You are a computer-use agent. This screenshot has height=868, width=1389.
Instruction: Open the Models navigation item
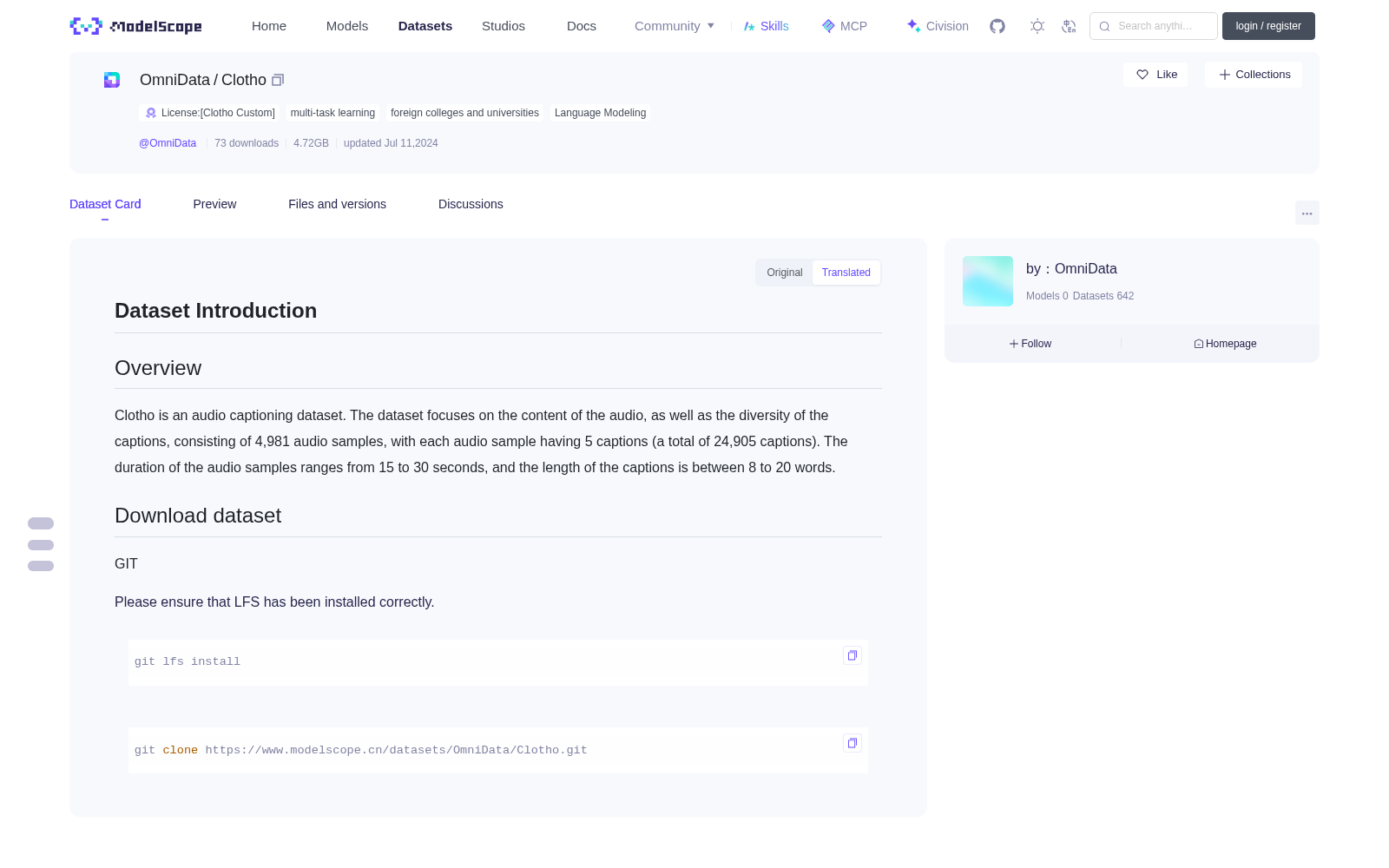click(x=347, y=26)
